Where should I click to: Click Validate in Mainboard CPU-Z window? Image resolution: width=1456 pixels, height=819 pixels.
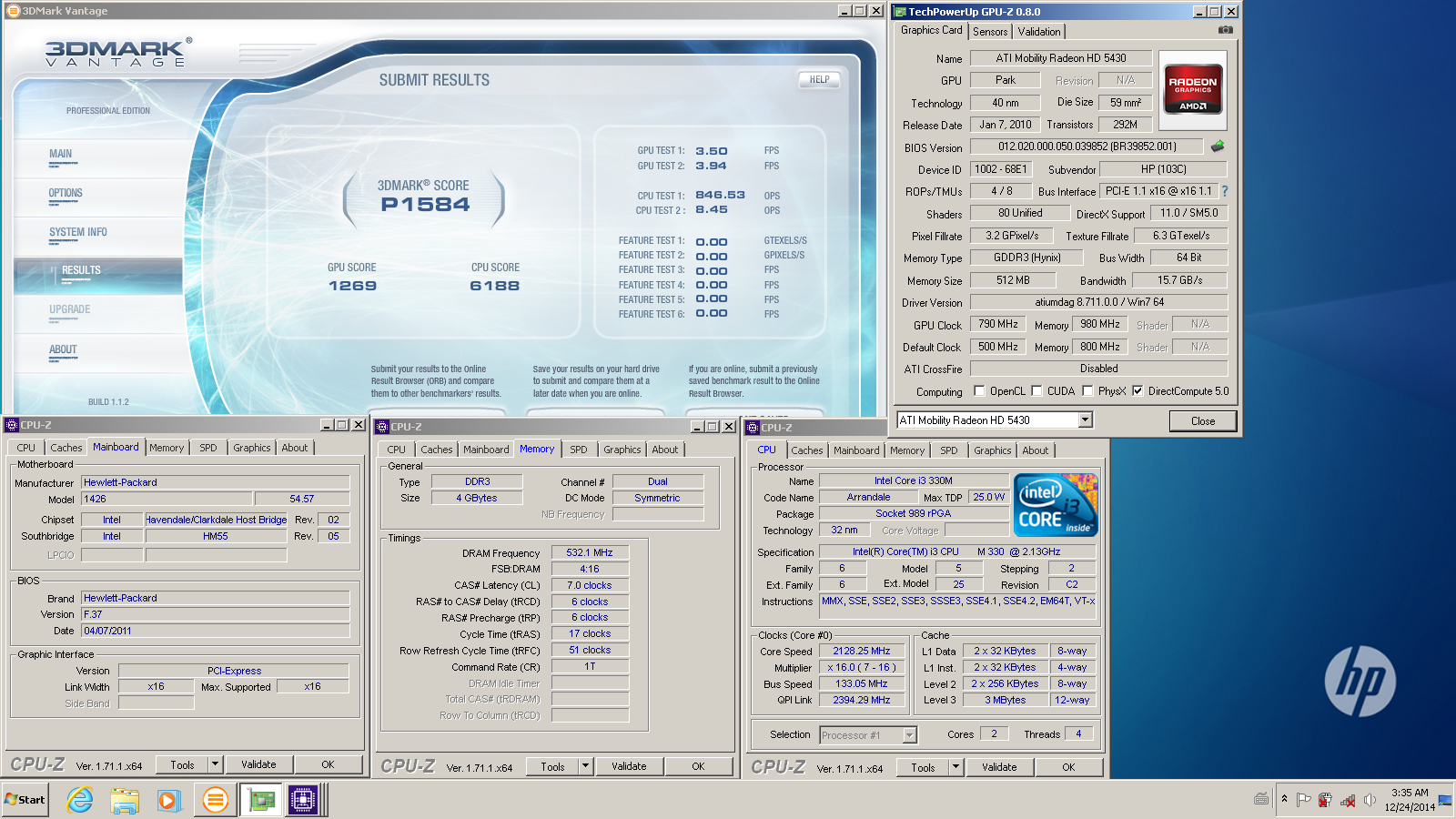tap(258, 764)
